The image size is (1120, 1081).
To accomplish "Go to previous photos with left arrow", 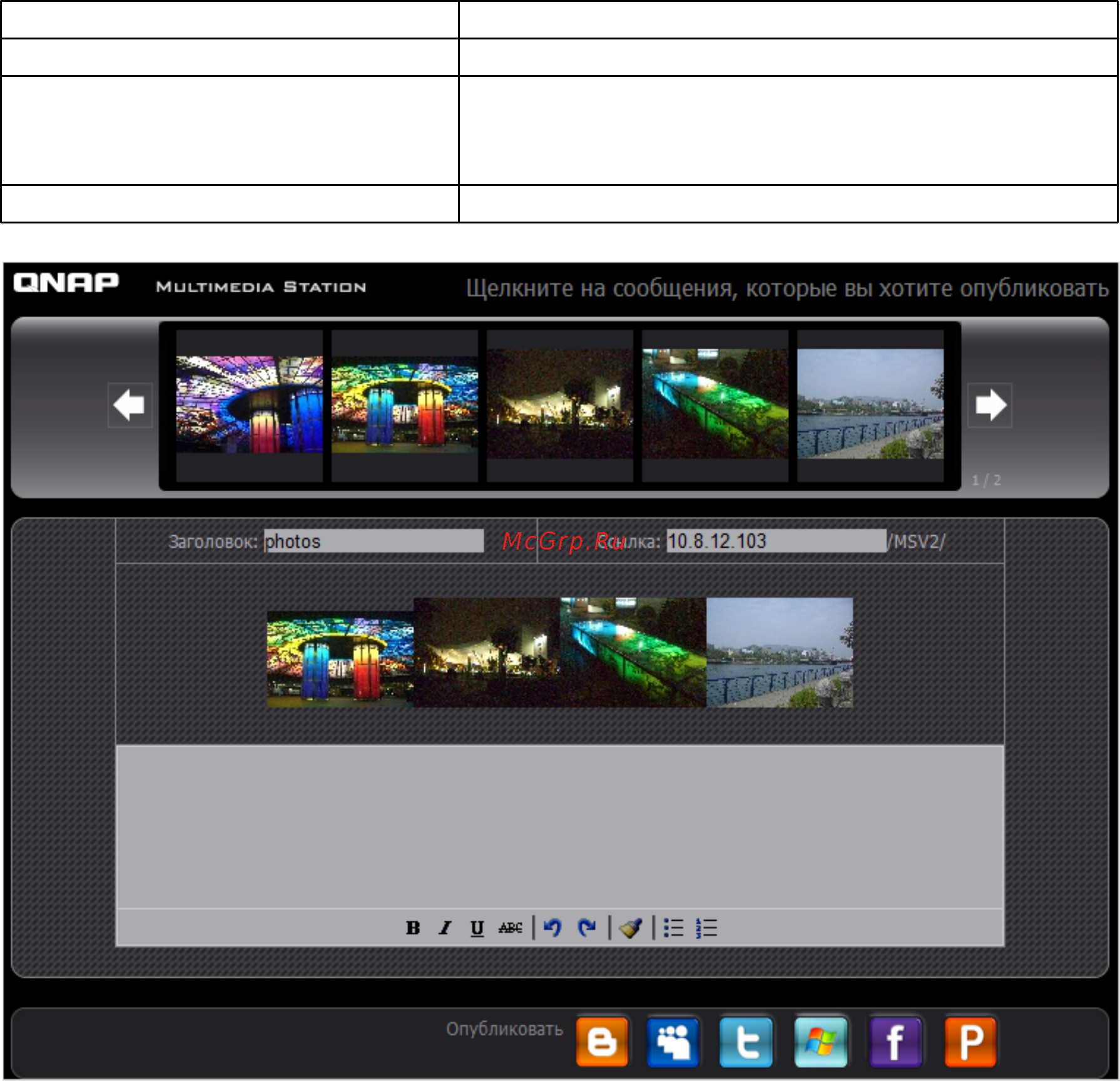I will coord(130,405).
